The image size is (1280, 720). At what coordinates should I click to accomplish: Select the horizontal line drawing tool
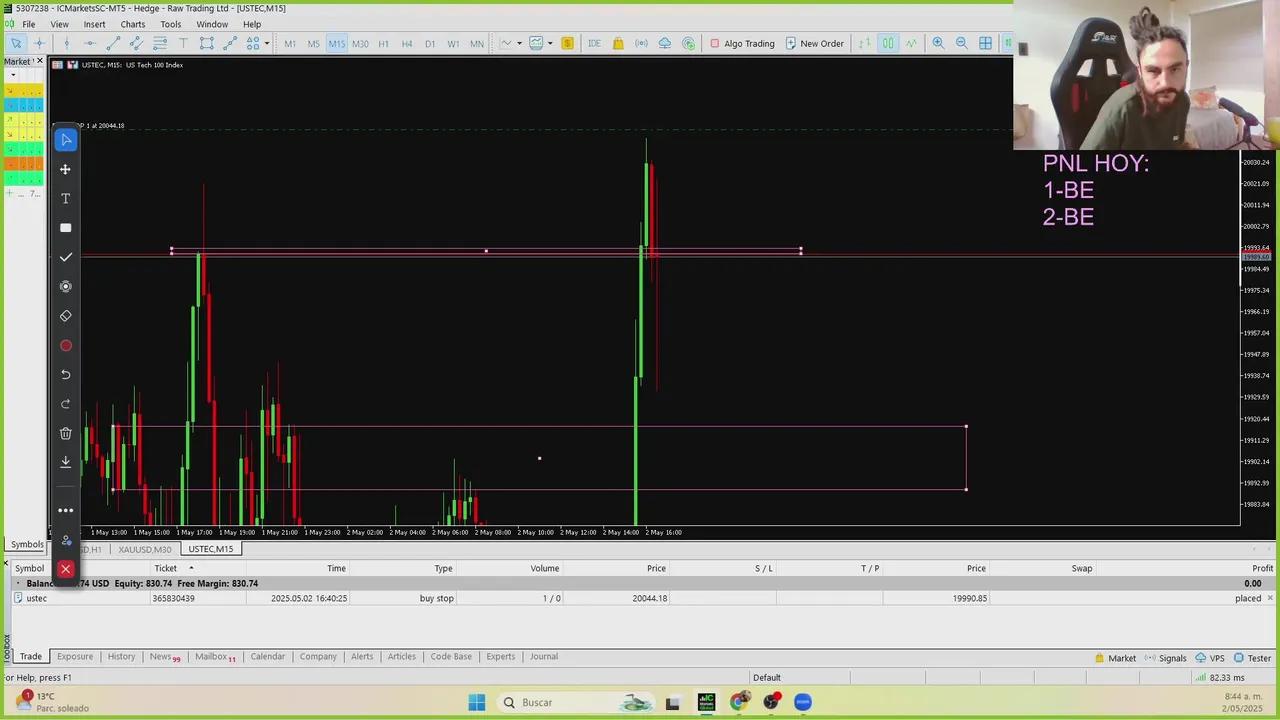(x=90, y=43)
